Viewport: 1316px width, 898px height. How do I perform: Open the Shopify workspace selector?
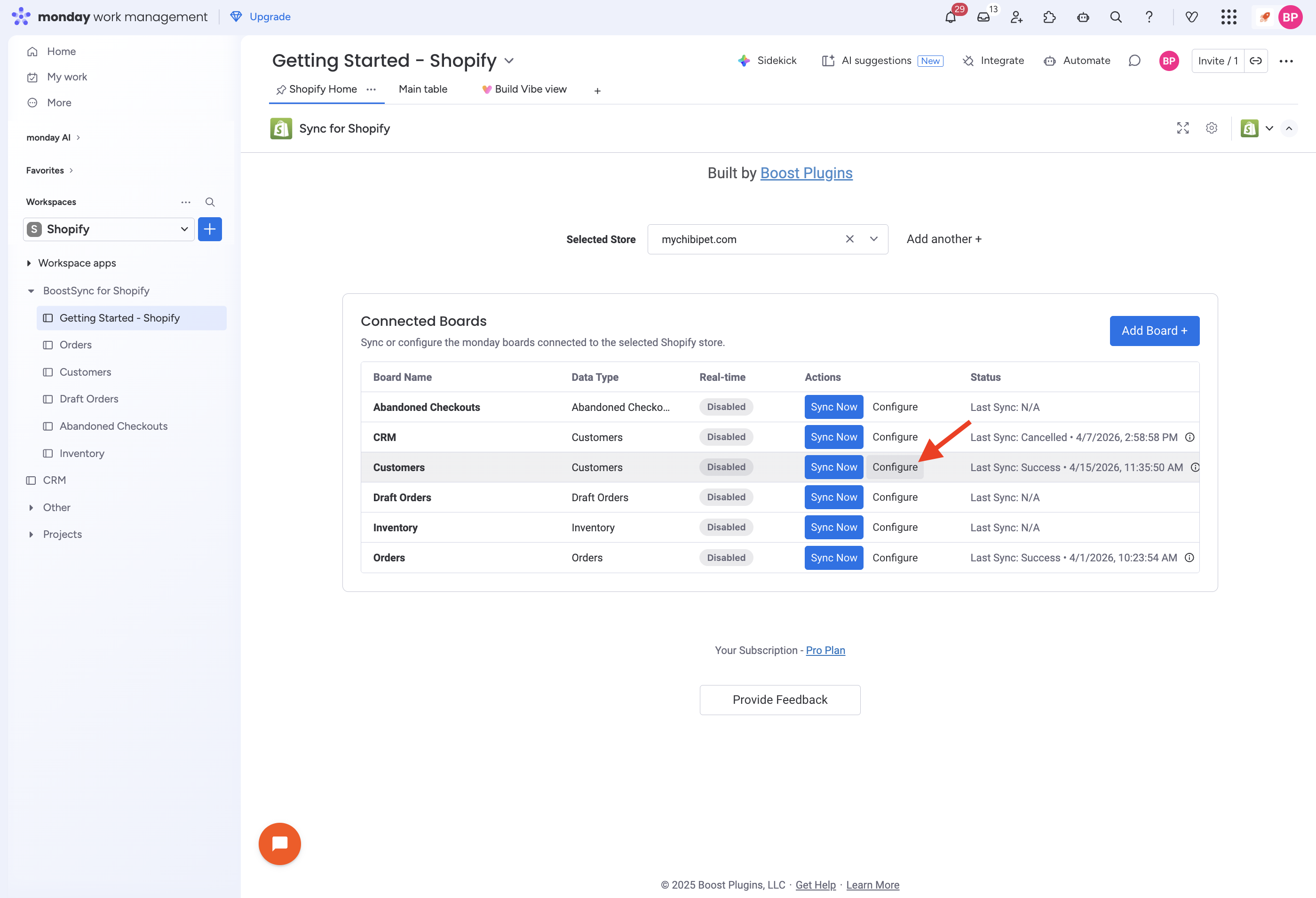pos(109,229)
